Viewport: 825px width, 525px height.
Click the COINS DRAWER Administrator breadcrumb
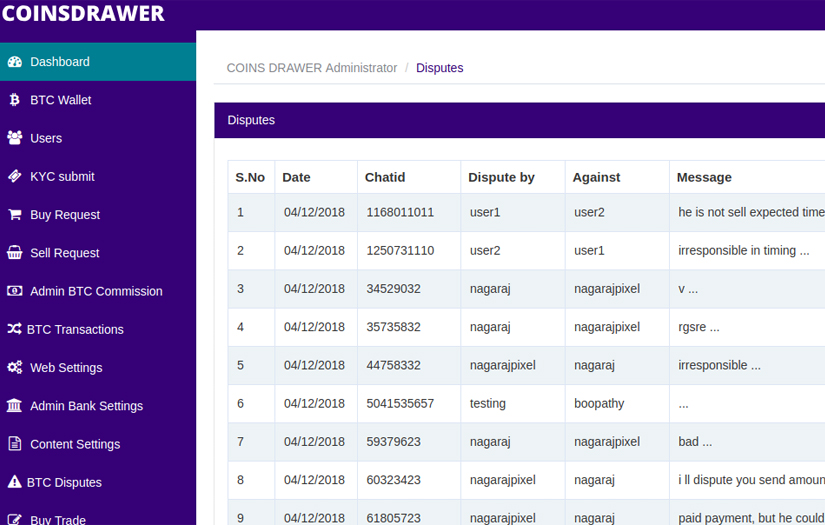[311, 68]
